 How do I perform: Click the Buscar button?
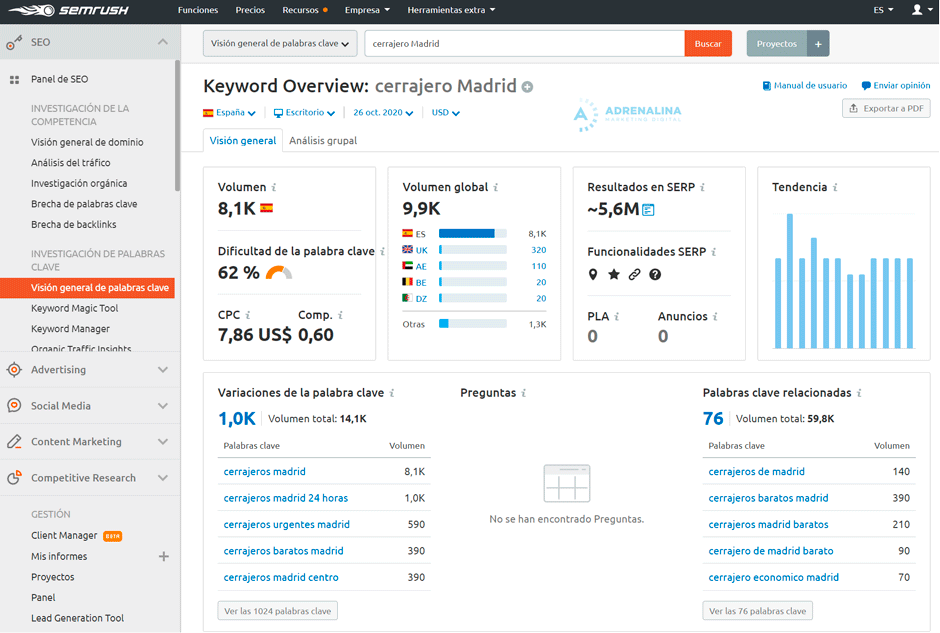pos(707,44)
